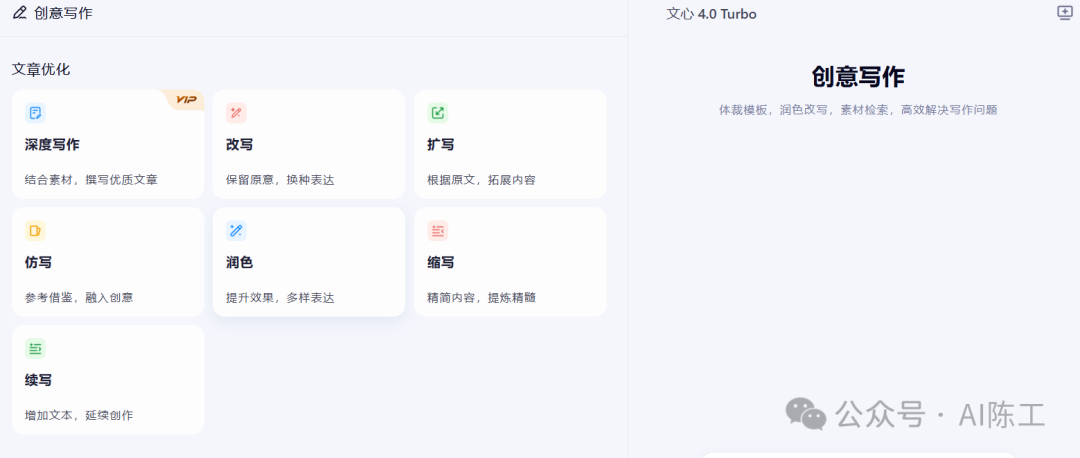Click the 创意写作 pencil icon in header
The height and width of the screenshot is (458, 1080).
(x=19, y=13)
